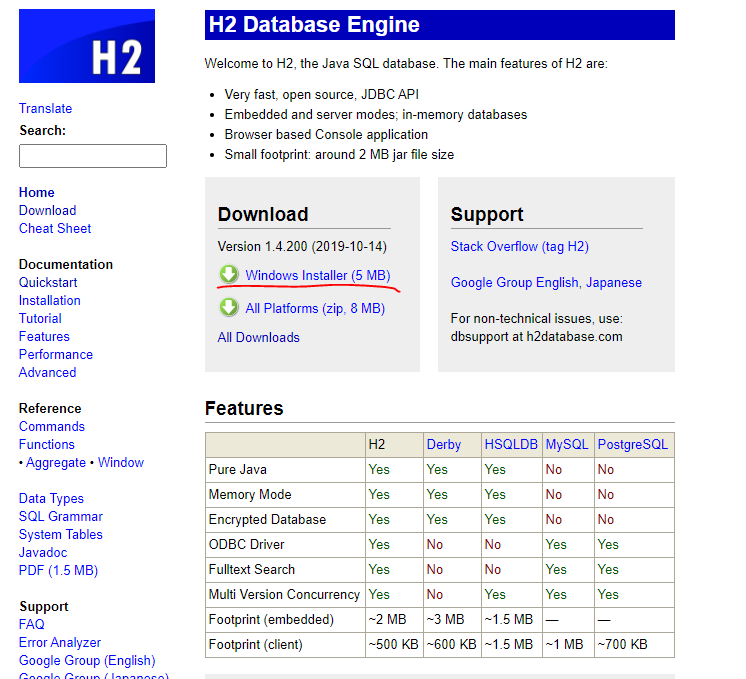Click the Support panel heading
746x679 pixels.
click(487, 215)
